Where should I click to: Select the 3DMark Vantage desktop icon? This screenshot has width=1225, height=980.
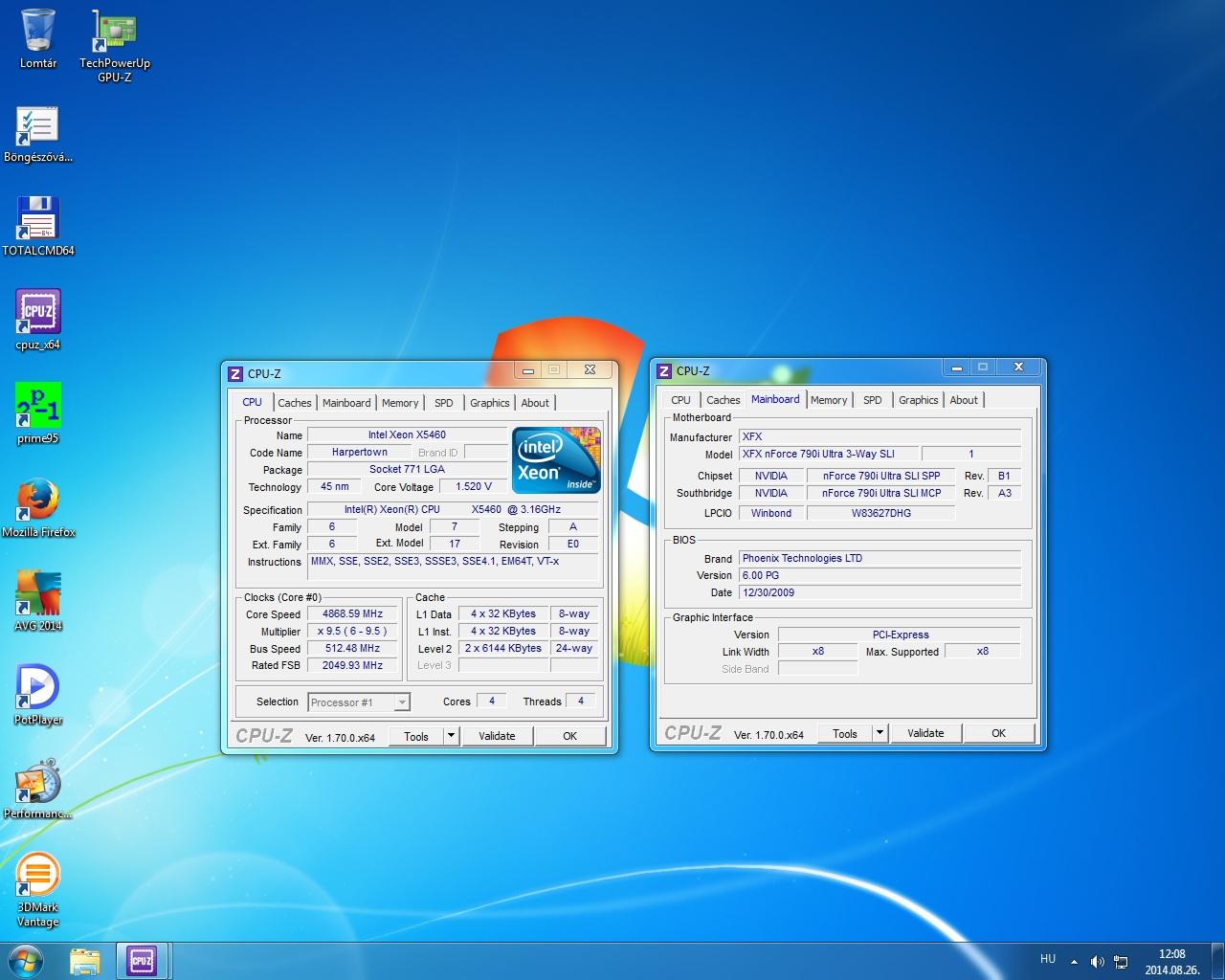coord(38,891)
